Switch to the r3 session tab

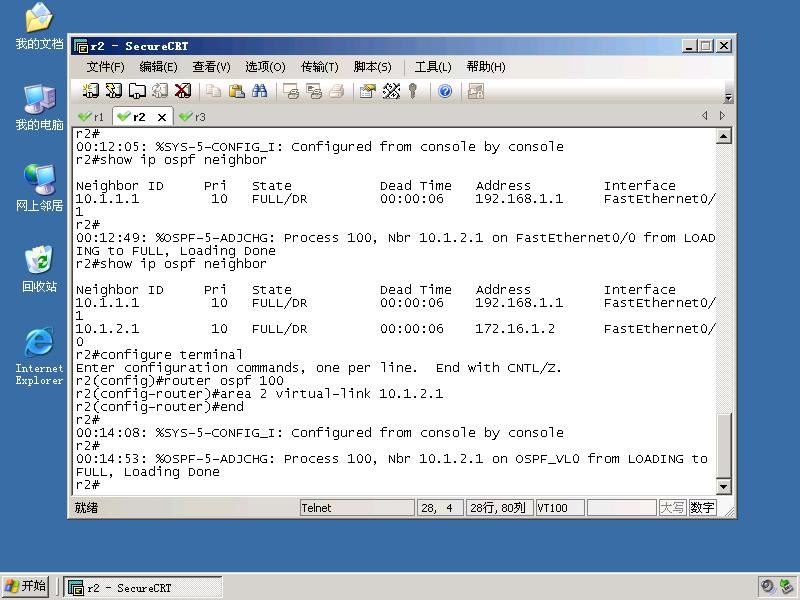point(193,117)
